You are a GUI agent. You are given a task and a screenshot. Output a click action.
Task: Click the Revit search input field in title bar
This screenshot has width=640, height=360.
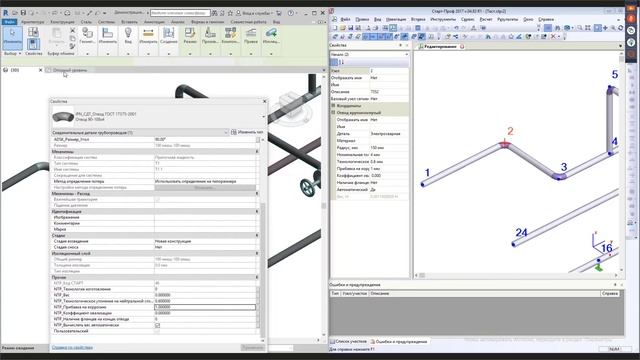(180, 13)
